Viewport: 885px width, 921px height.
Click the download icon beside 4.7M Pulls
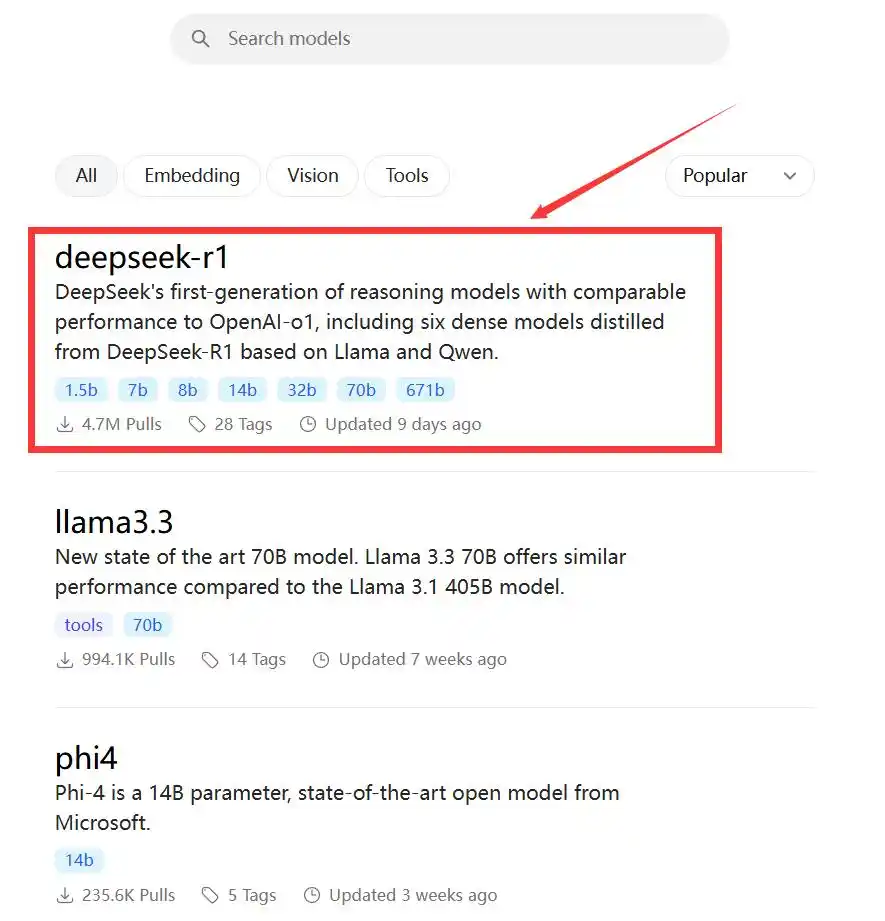65,424
